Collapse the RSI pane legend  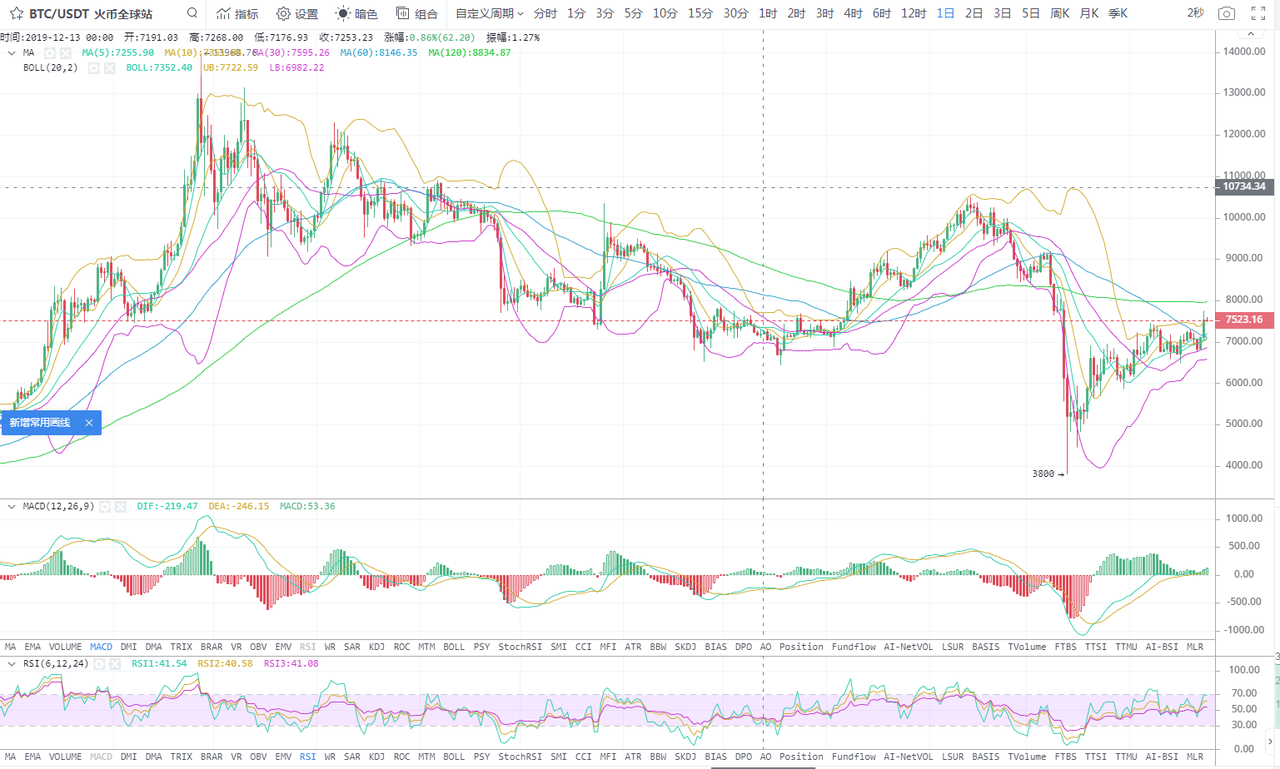[11, 663]
